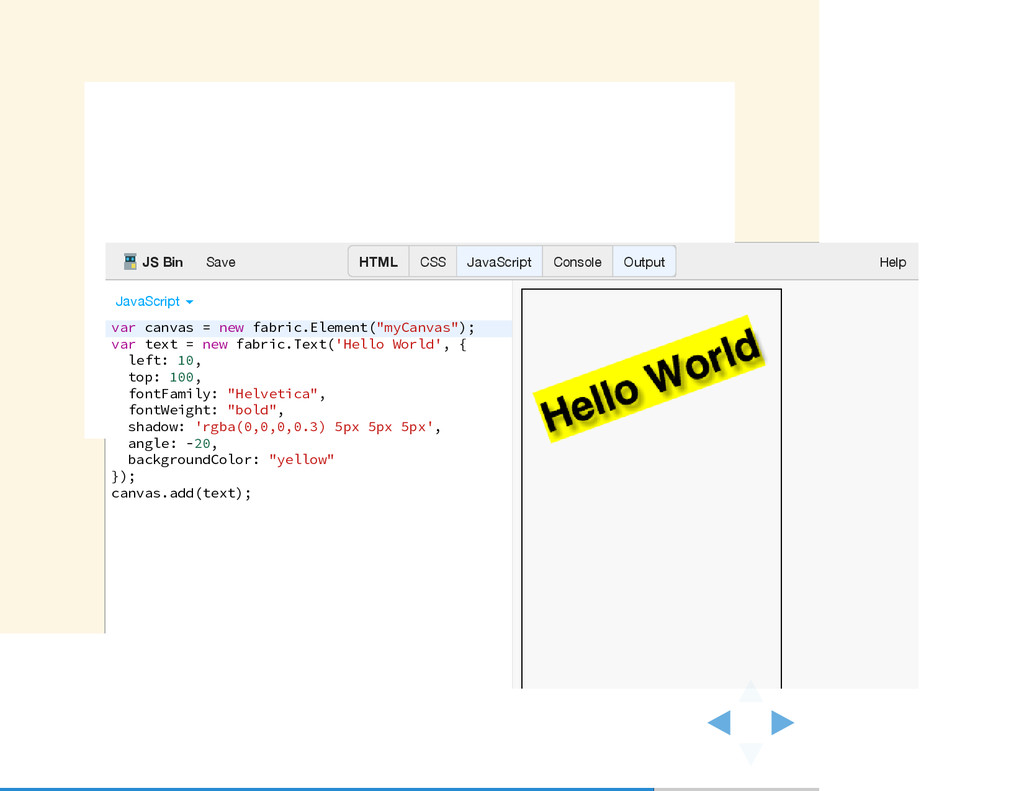The width and height of the screenshot is (1024, 791).
Task: Place cursor on the canvas.add(text) line
Action: click(180, 492)
